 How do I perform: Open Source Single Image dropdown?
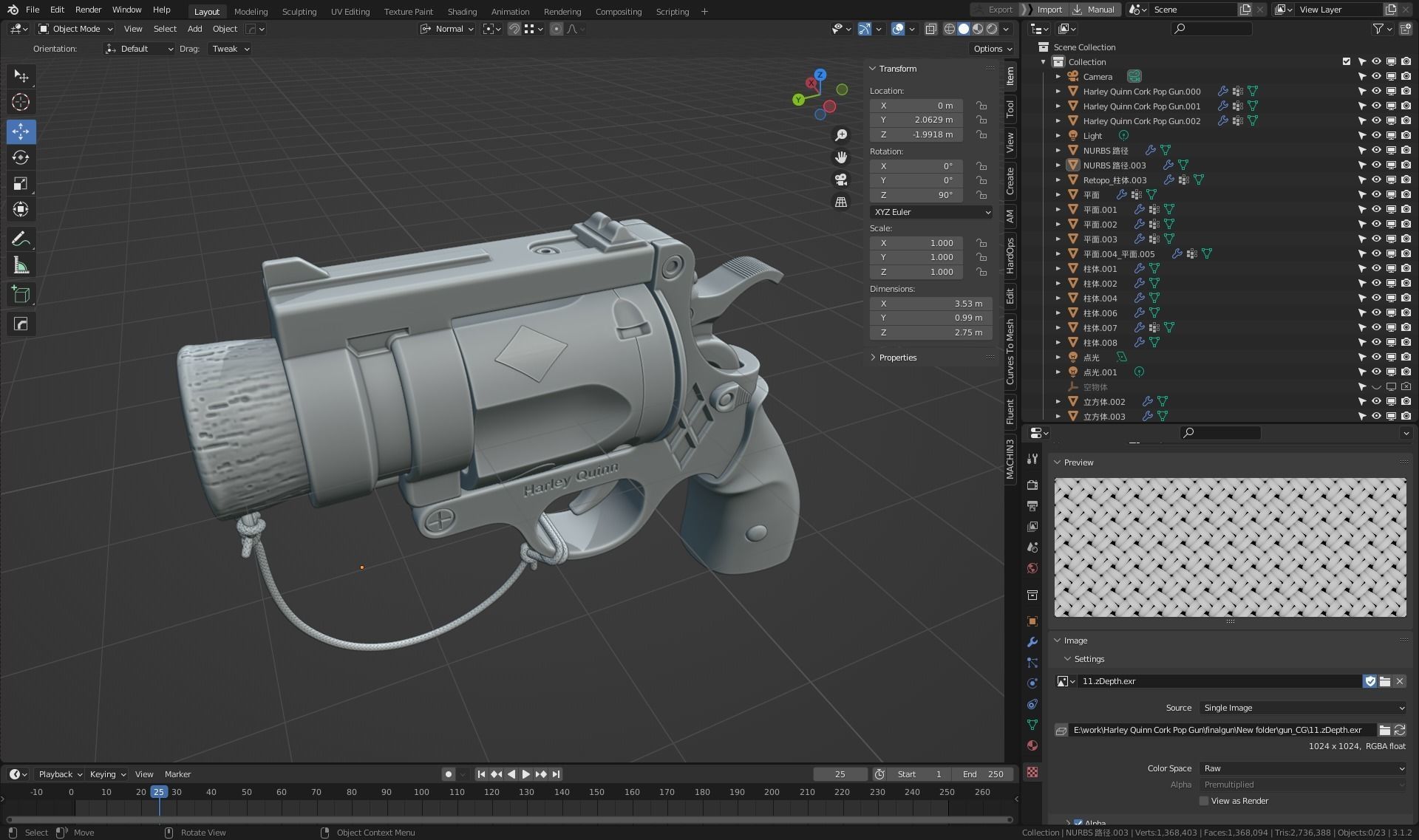(x=1302, y=708)
